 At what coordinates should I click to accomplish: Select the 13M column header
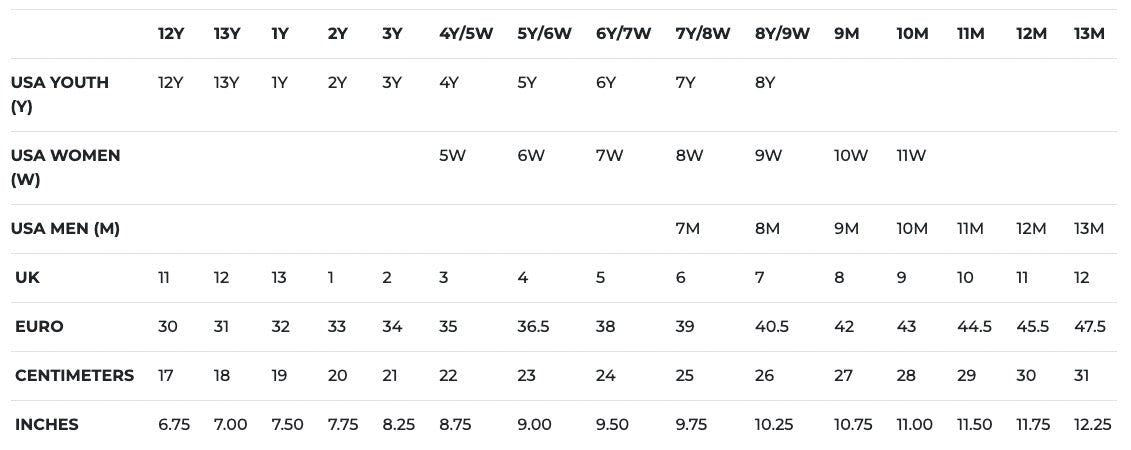point(1088,34)
